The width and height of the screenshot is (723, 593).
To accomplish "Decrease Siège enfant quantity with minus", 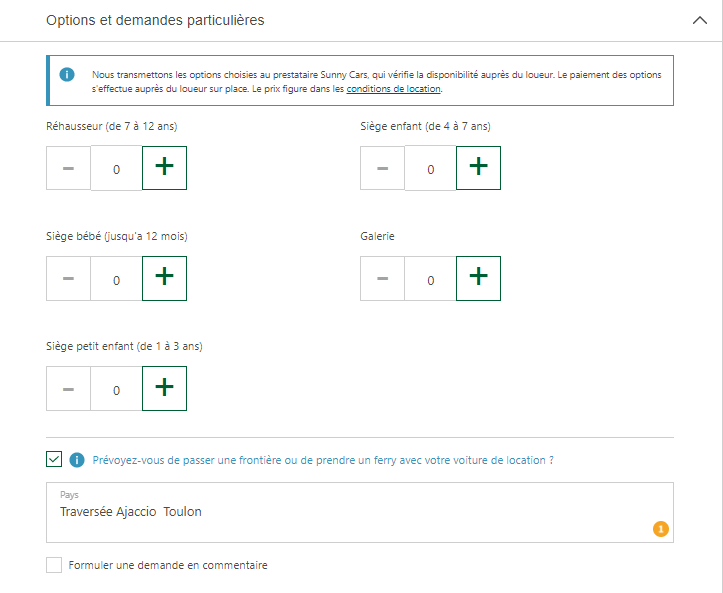I will (x=382, y=168).
